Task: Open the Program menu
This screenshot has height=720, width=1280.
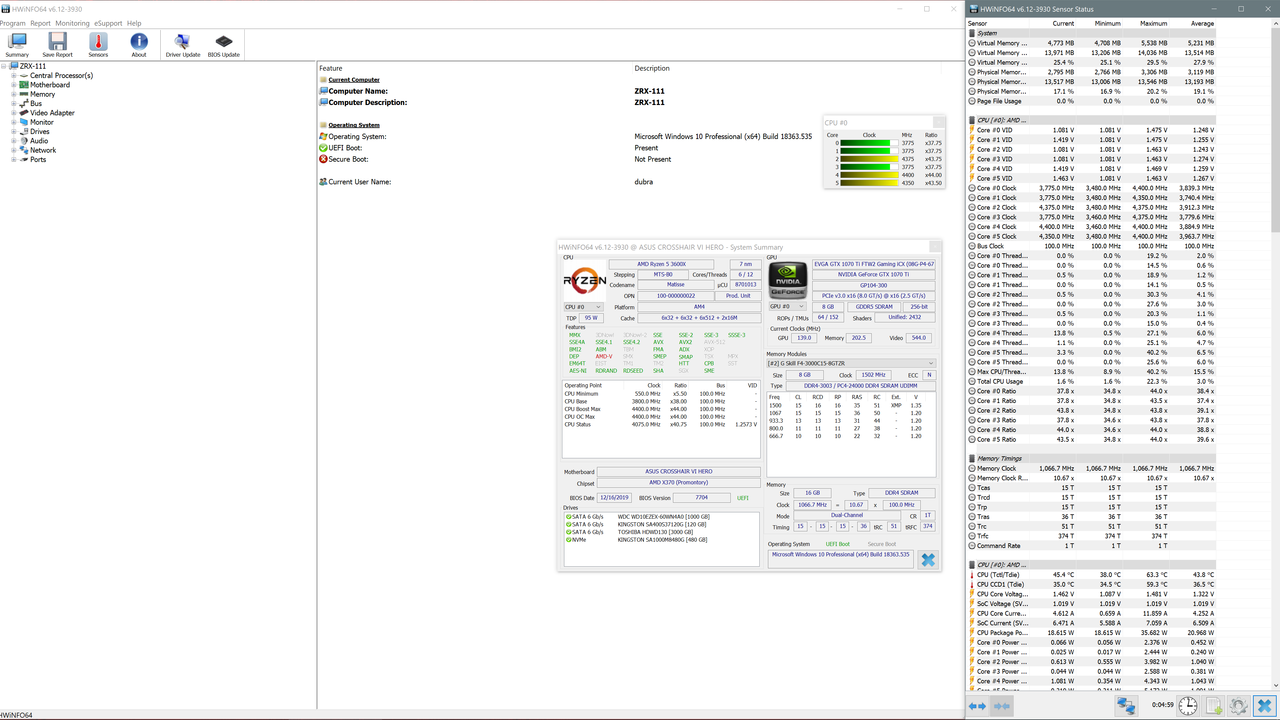Action: (x=12, y=23)
